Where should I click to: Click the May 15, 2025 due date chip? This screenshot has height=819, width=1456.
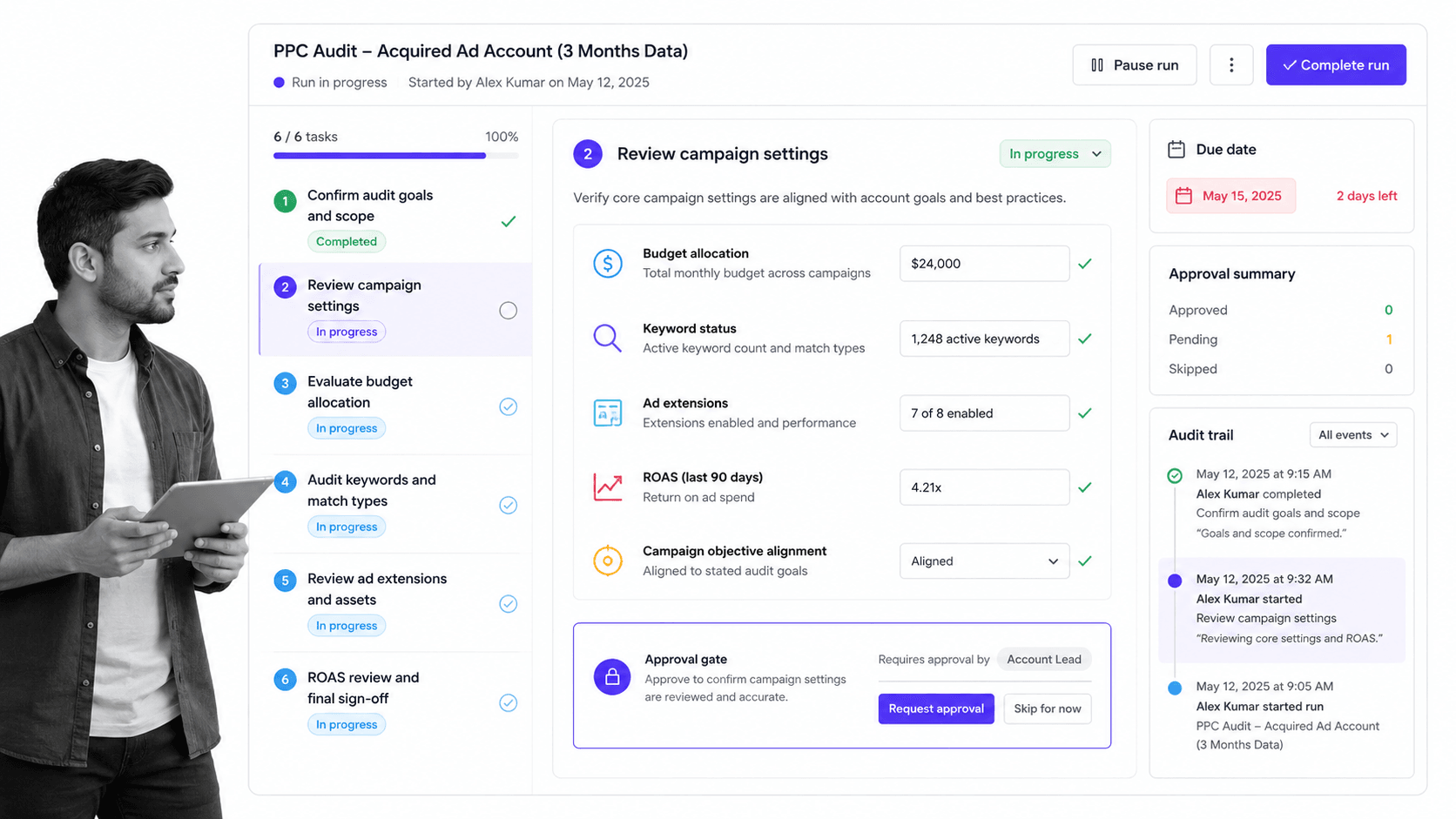1230,196
